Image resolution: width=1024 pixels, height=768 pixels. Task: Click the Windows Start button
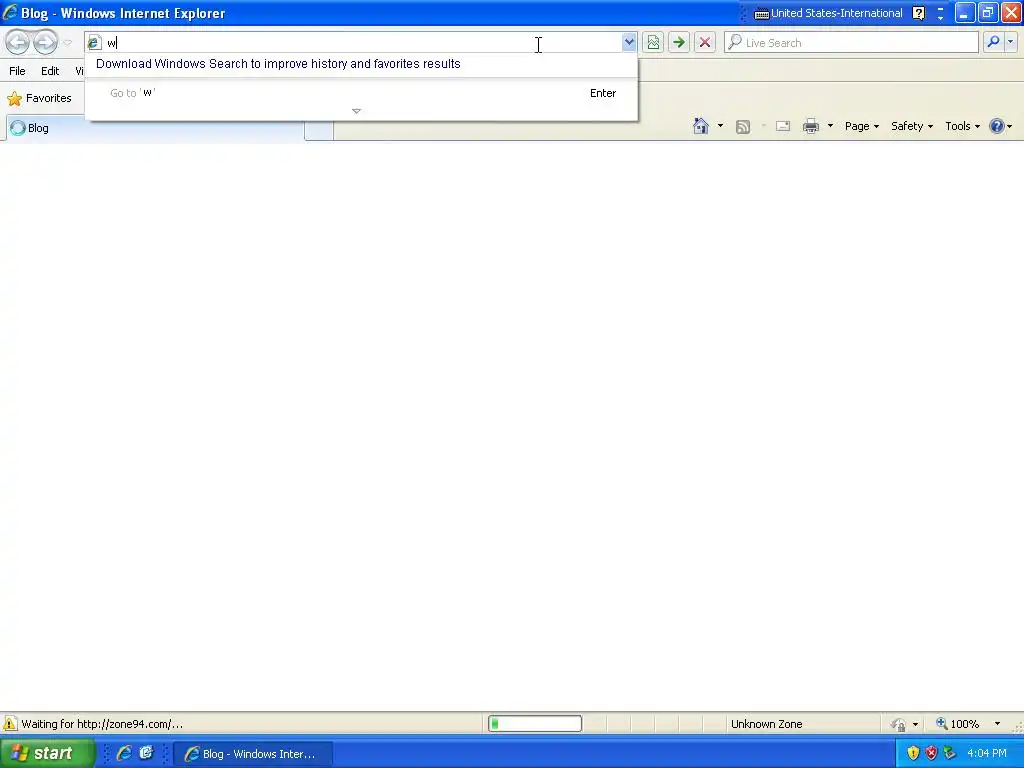(x=48, y=753)
